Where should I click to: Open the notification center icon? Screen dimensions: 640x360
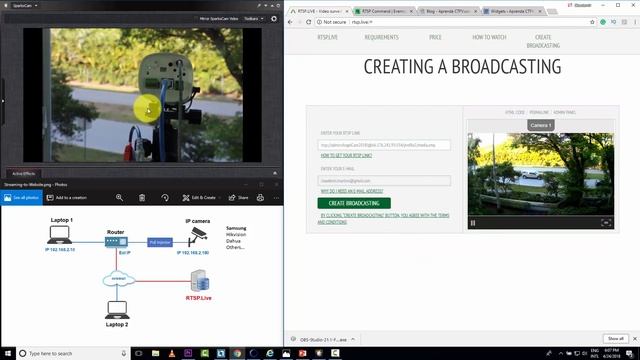pos(630,353)
